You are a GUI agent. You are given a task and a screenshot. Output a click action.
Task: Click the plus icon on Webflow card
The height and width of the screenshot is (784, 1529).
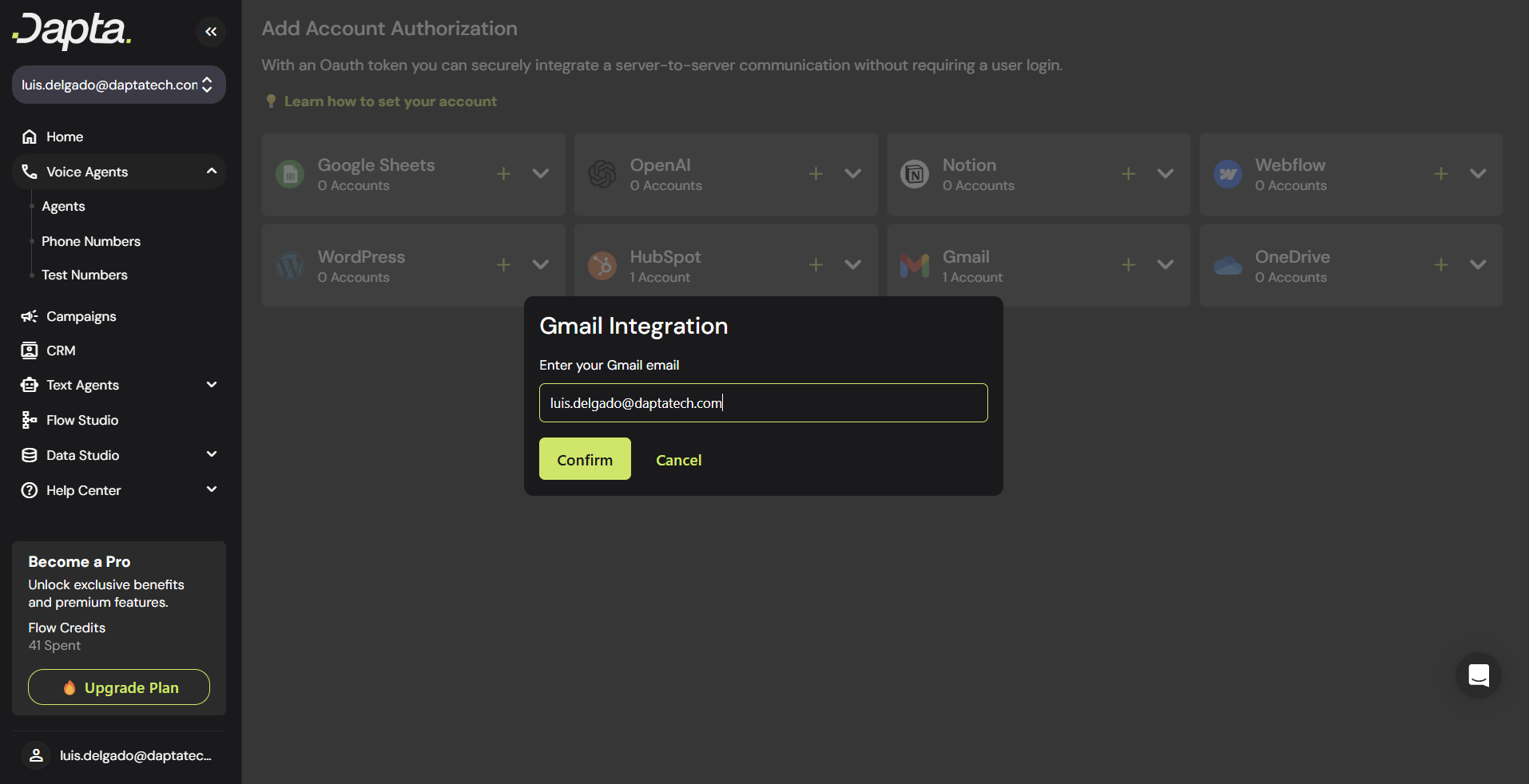1440,174
